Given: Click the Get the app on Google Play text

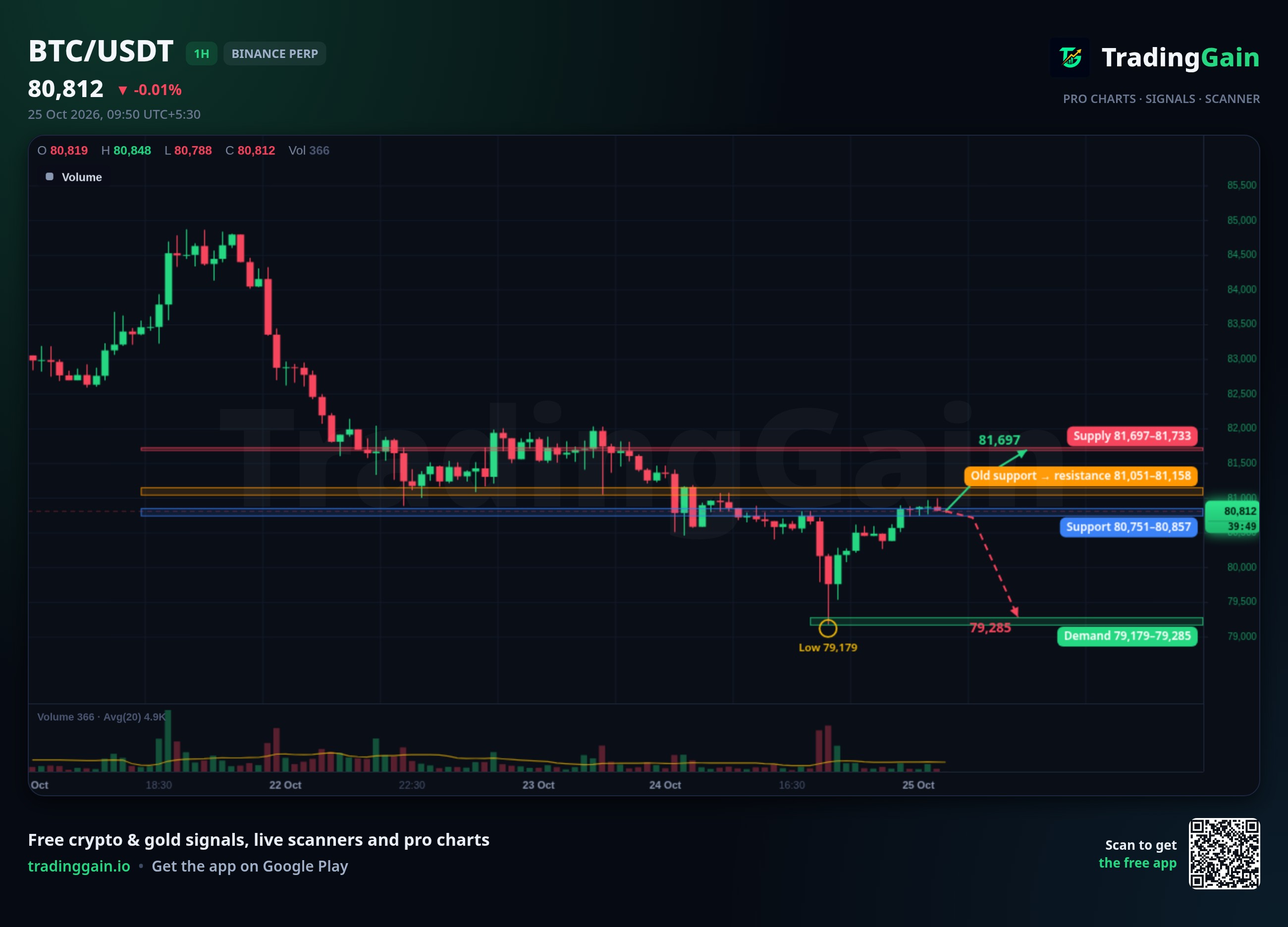Looking at the screenshot, I should point(250,866).
